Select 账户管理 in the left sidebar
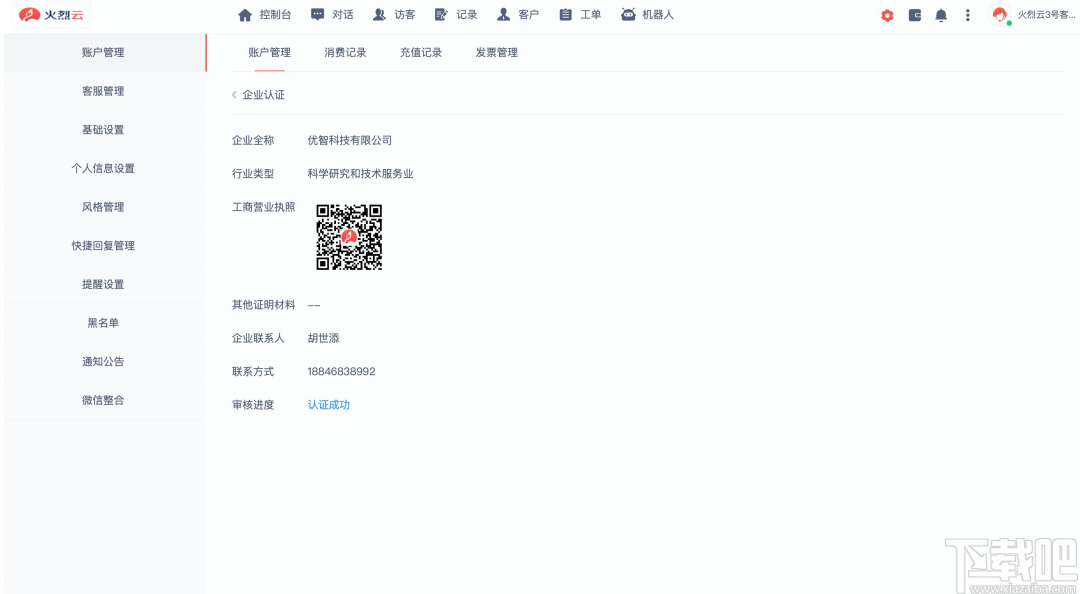 tap(105, 52)
